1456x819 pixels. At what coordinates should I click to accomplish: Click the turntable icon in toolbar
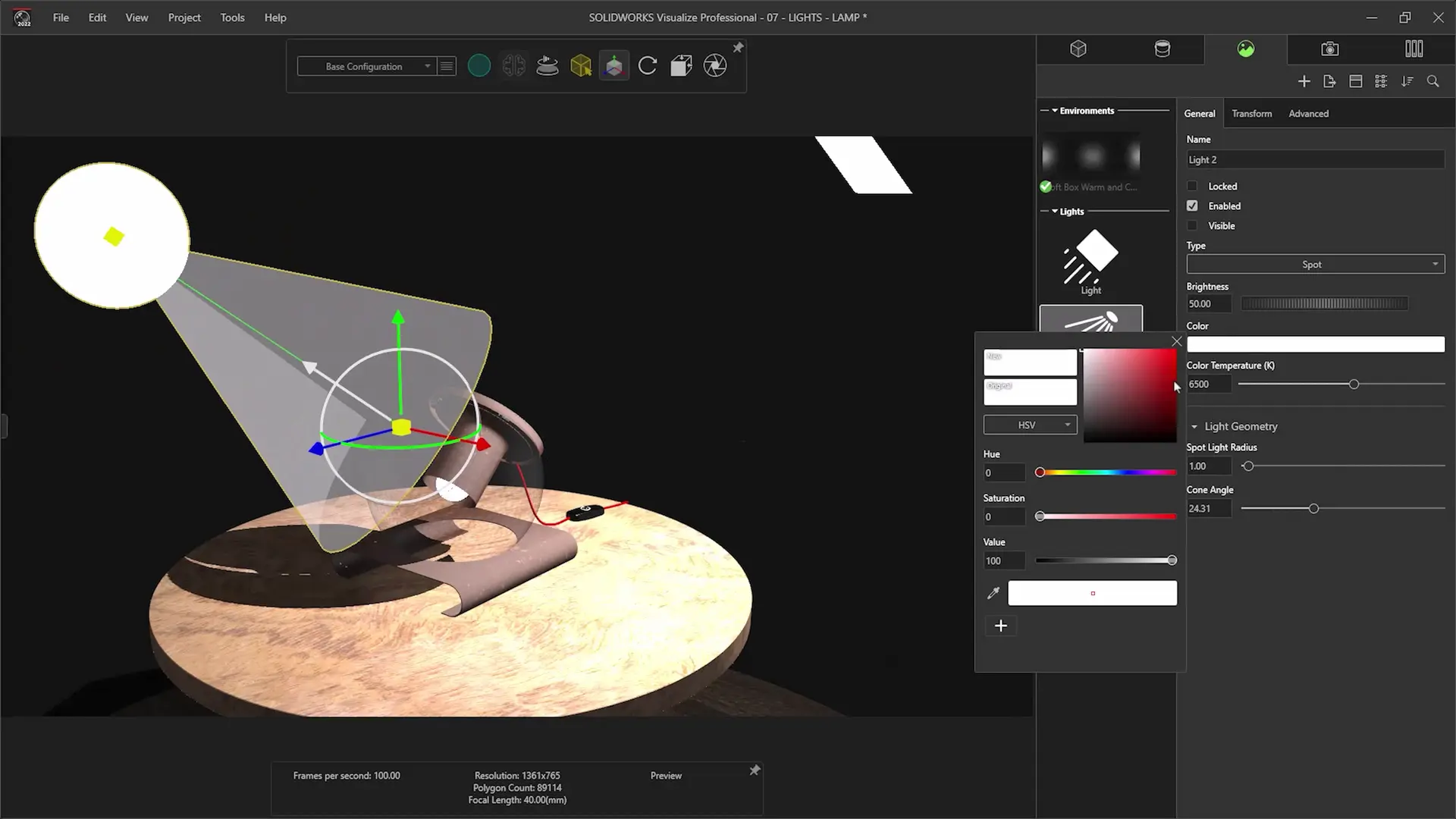(547, 66)
